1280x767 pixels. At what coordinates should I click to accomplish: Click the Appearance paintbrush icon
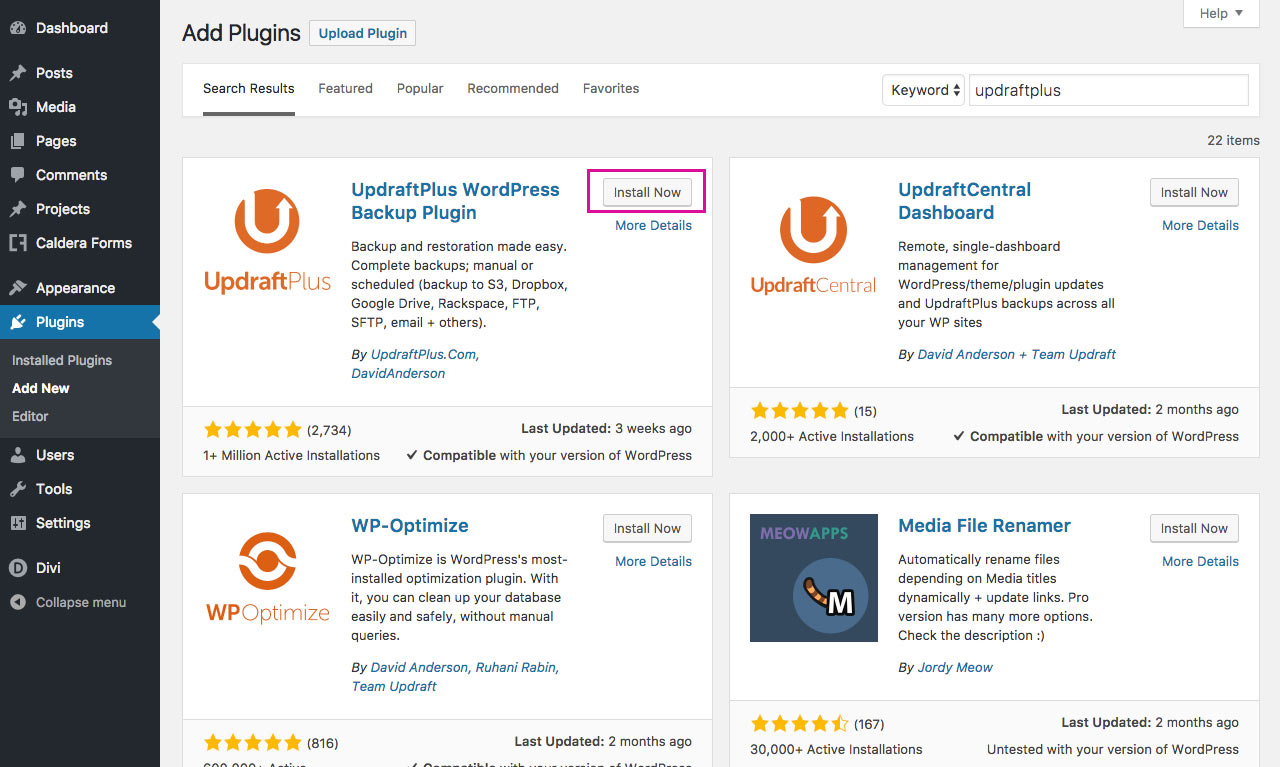18,288
